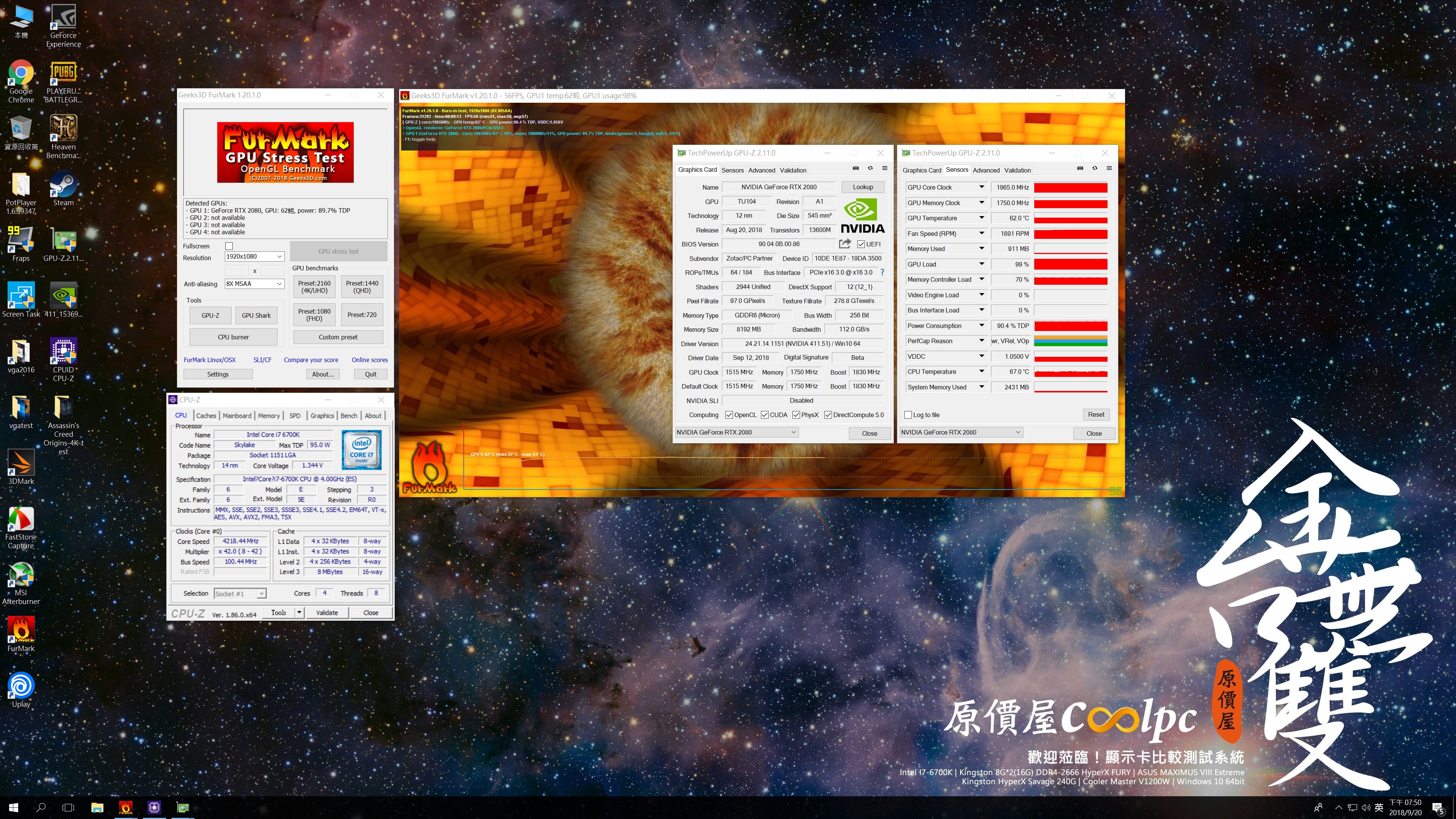1456x819 pixels.
Task: Switch to the Mainboard tab in CPU-Z
Action: coord(237,416)
